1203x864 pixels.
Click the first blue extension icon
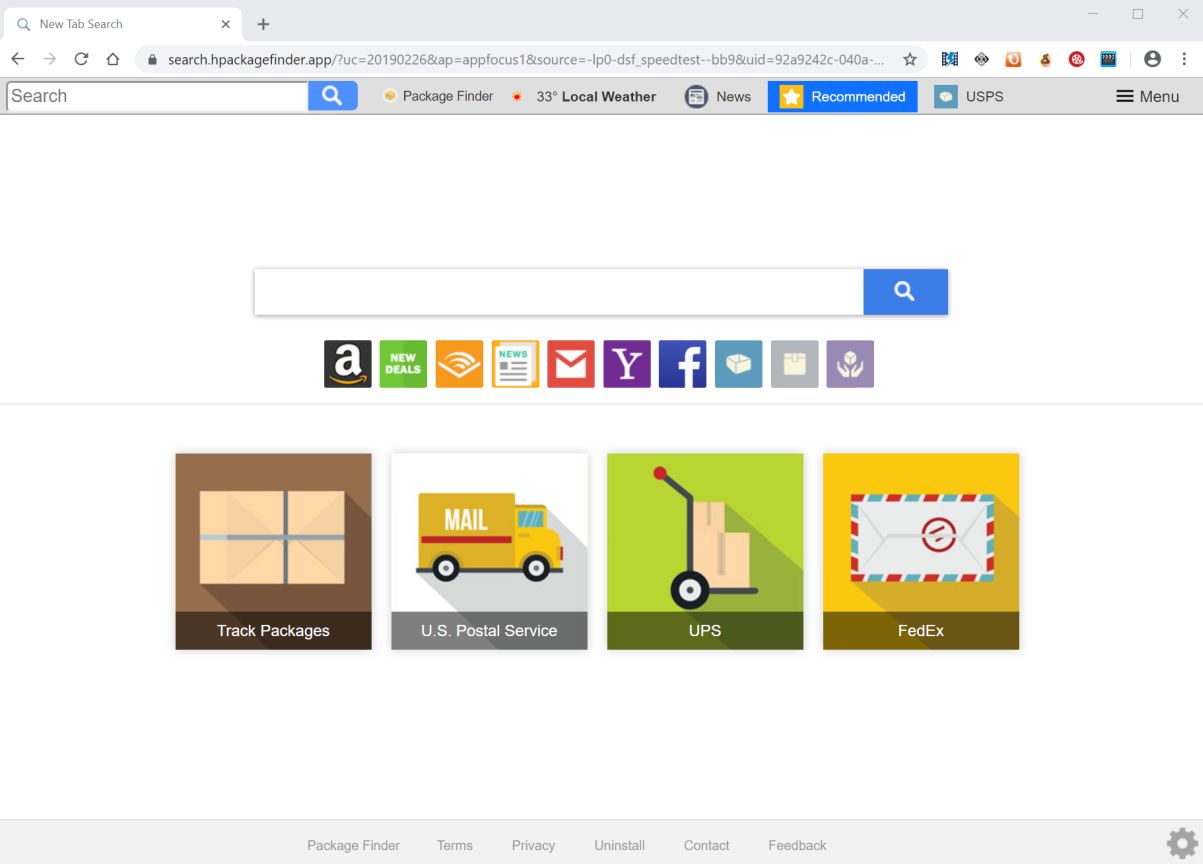tap(950, 59)
